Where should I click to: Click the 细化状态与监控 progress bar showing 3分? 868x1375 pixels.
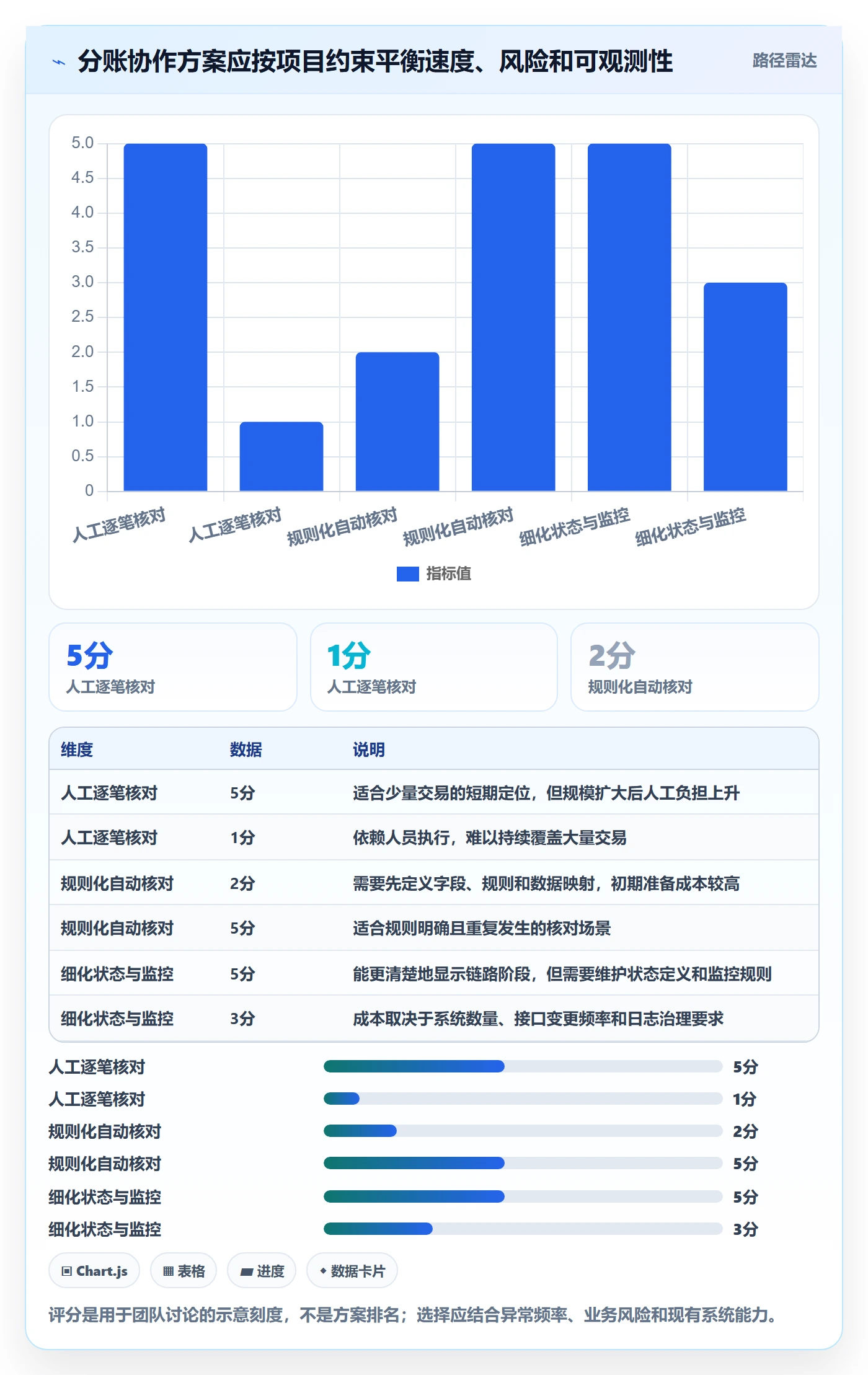[523, 1229]
